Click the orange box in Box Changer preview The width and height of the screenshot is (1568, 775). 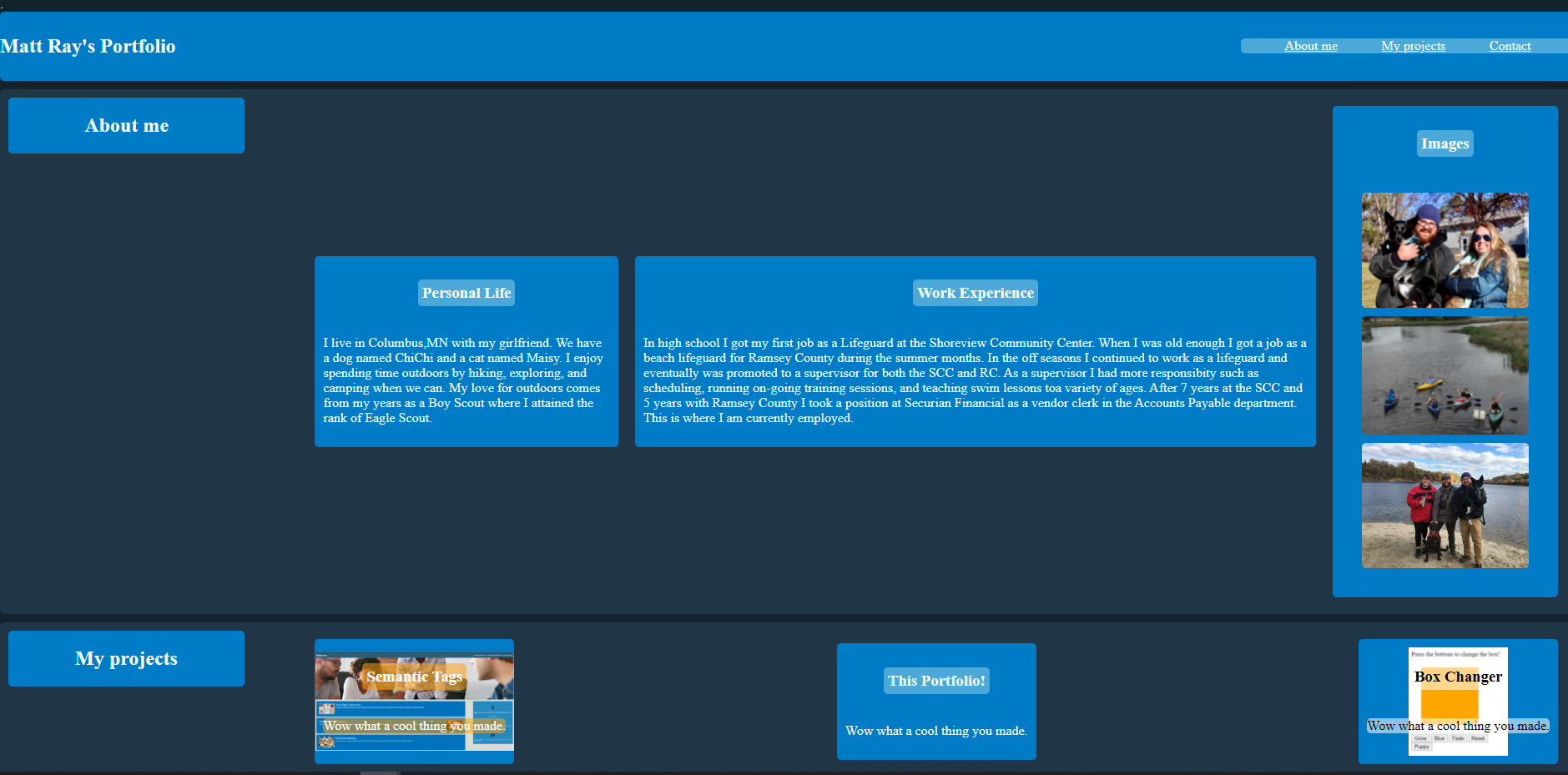(x=1450, y=703)
